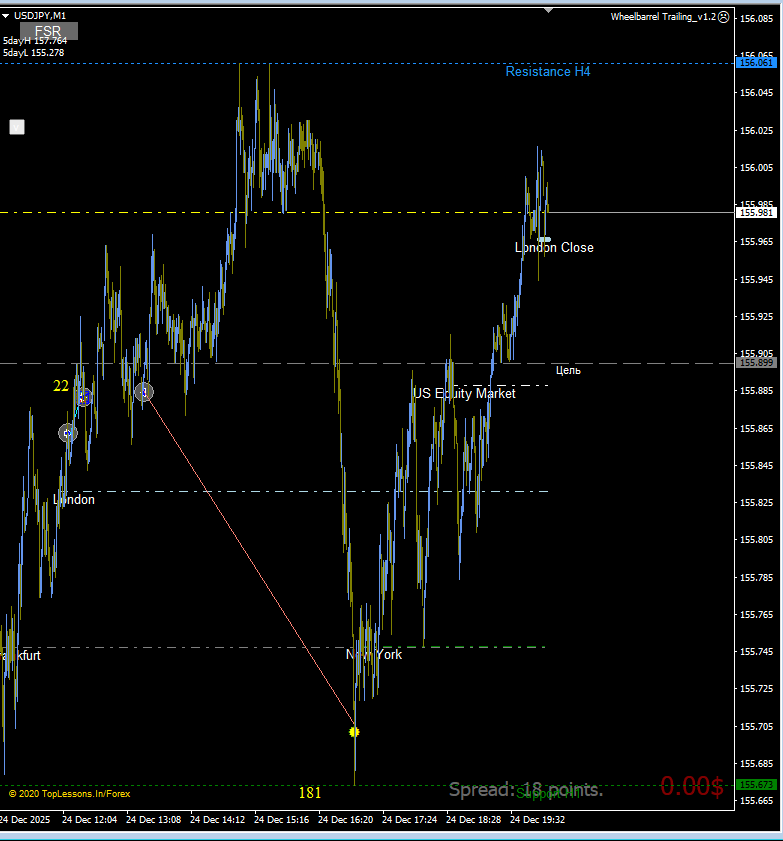Screen dimensions: 783x841
Task: Click the 155.805 price scale value
Action: [x=756, y=540]
